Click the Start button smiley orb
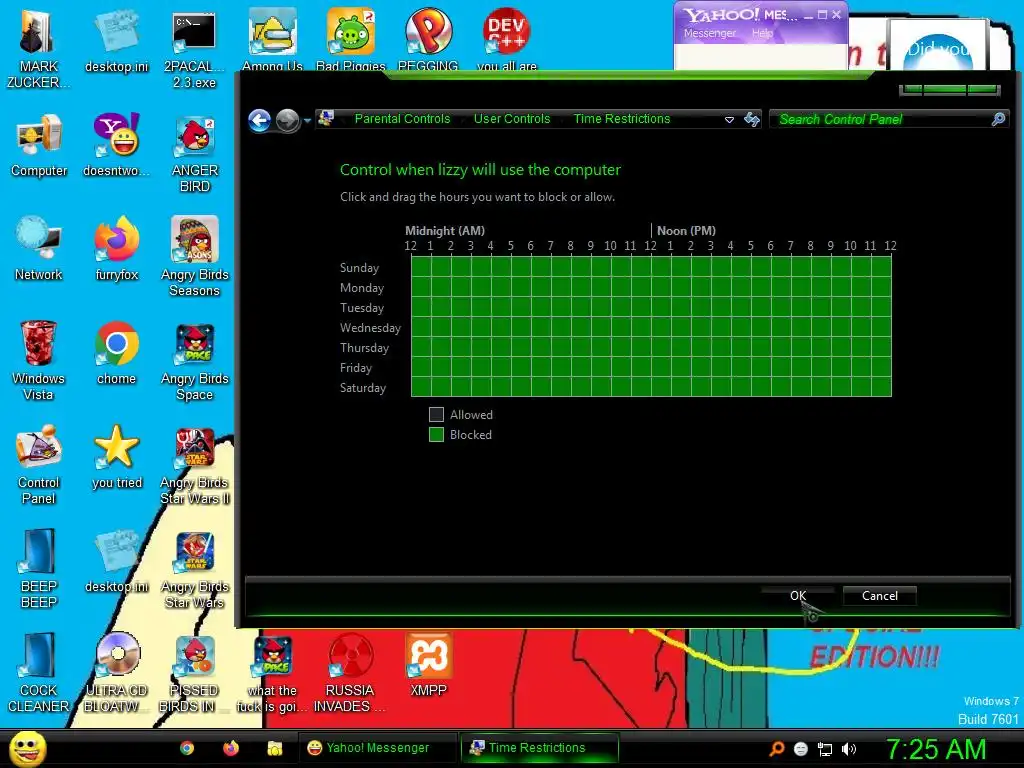Screen dimensions: 1024x768 [x=27, y=748]
